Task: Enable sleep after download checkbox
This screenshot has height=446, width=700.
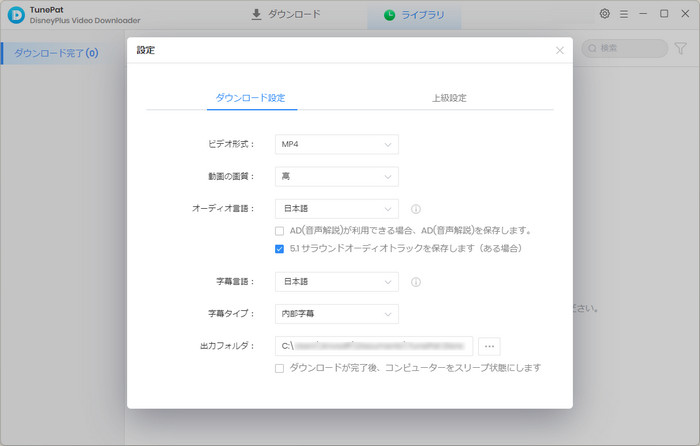Action: 279,368
